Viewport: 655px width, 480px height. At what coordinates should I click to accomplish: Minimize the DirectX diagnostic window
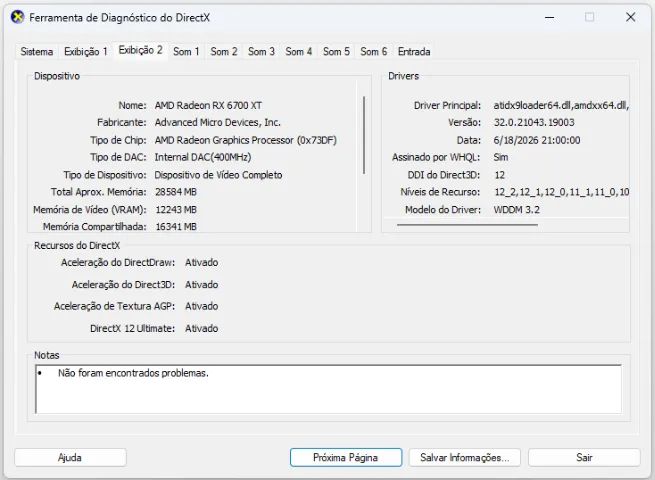(549, 18)
